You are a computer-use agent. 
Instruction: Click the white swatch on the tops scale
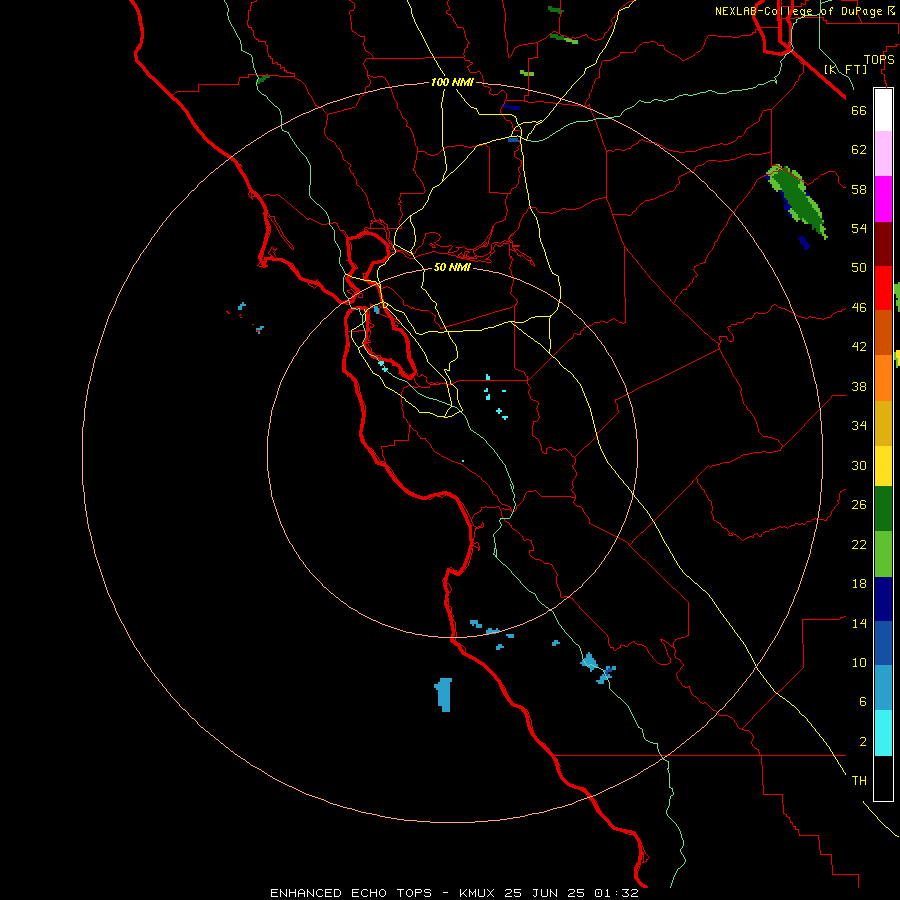tap(883, 110)
